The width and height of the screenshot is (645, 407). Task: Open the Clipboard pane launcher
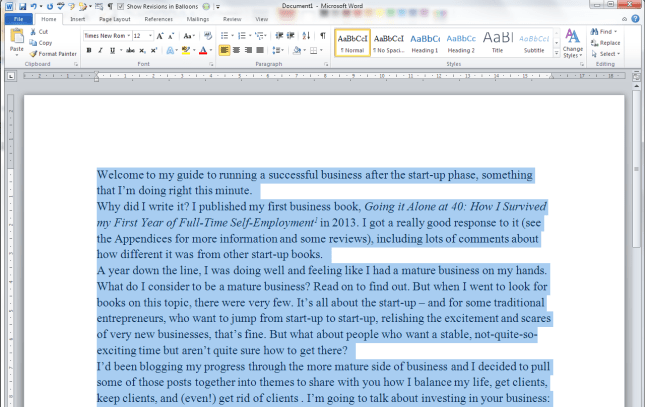click(76, 65)
